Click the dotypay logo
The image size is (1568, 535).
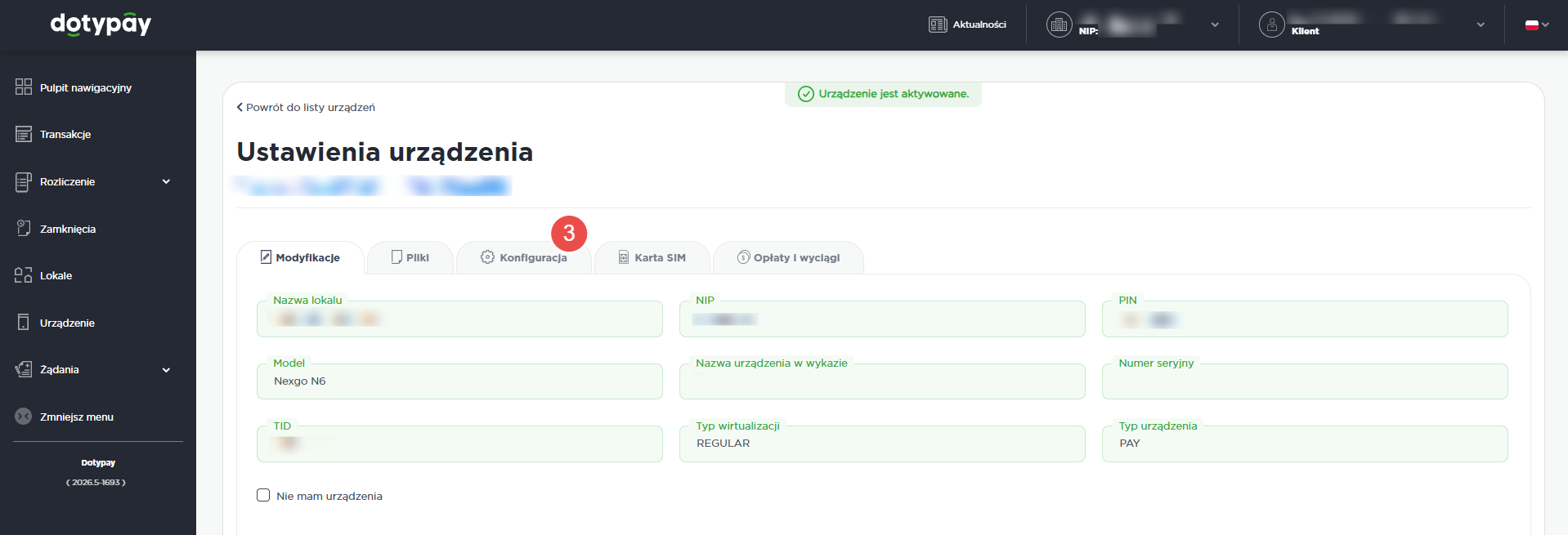coord(101,25)
